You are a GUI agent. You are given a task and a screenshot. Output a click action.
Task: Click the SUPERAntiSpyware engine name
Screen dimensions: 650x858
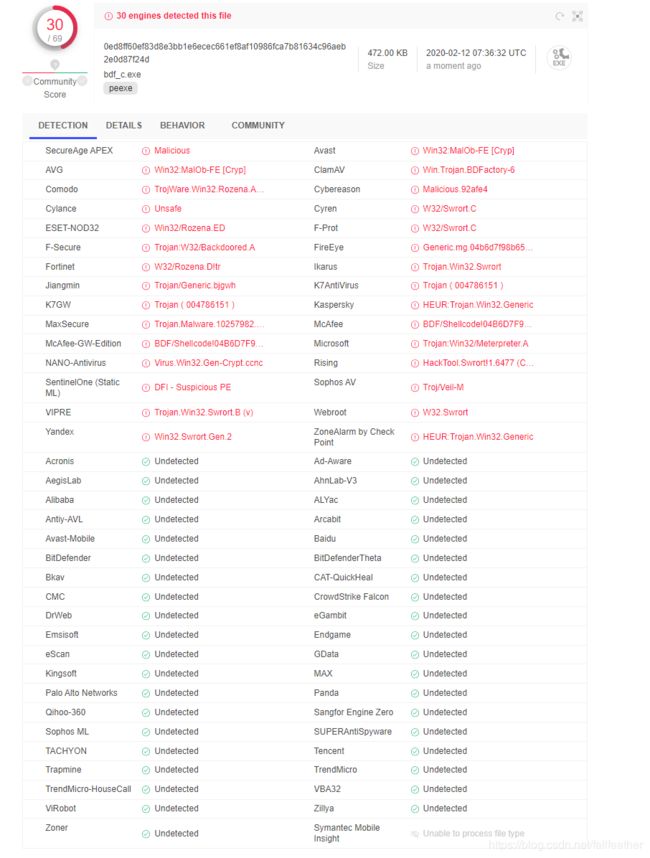[352, 732]
